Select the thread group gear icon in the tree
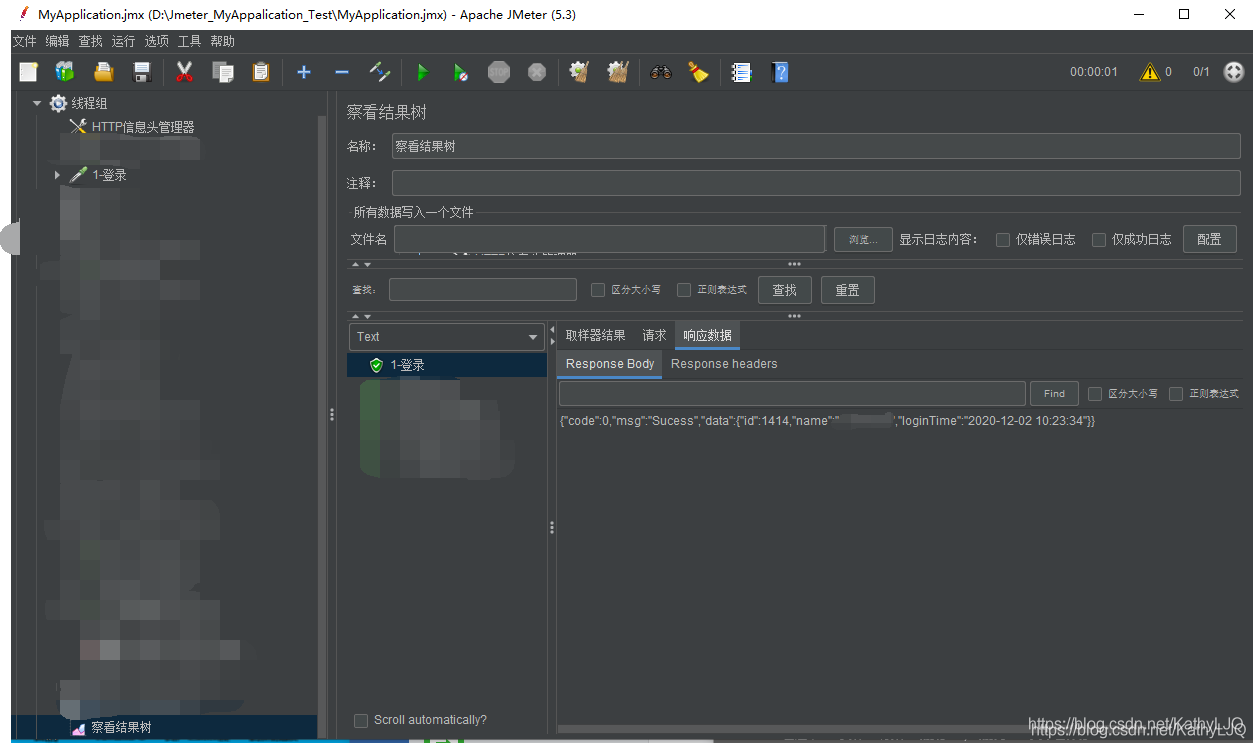 coord(58,103)
